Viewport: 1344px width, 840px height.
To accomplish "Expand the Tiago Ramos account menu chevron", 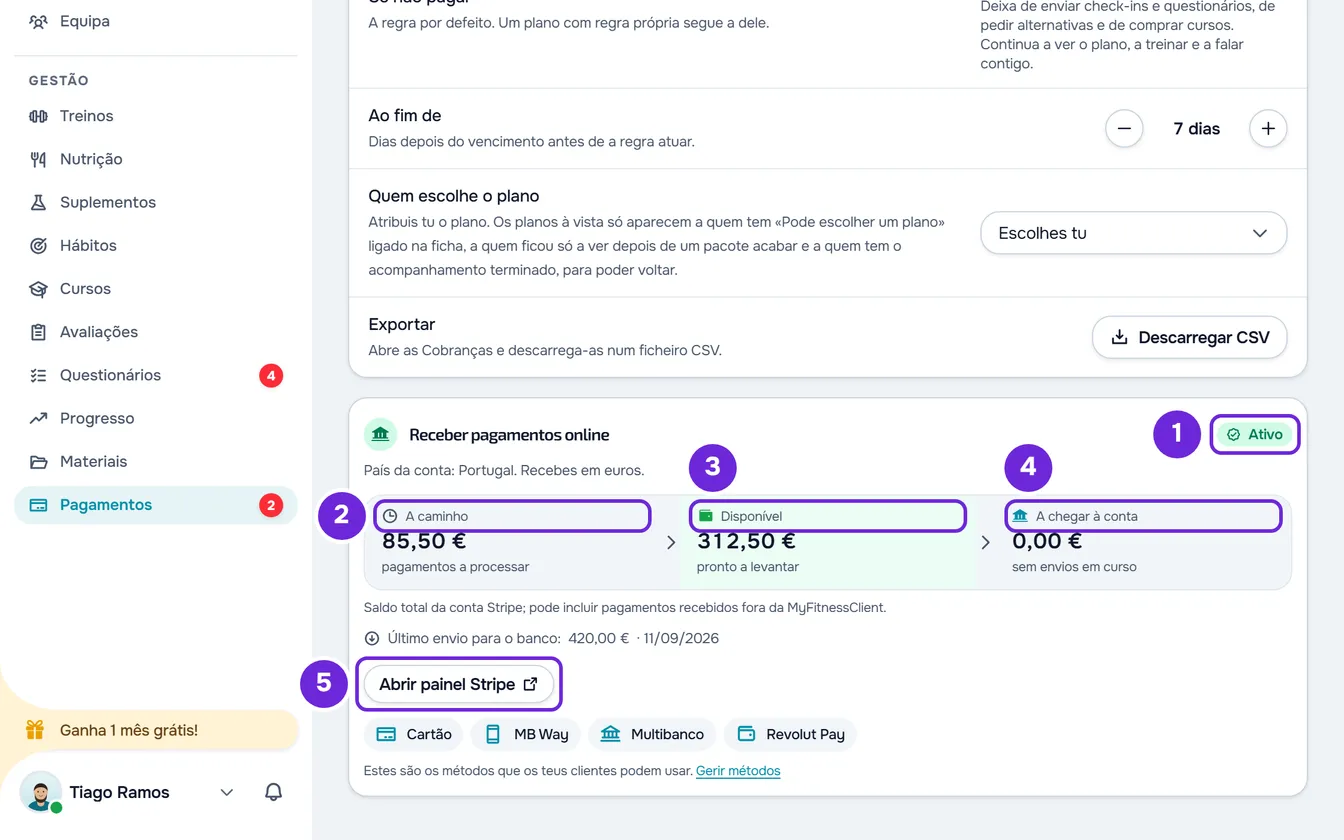I will pyautogui.click(x=227, y=792).
